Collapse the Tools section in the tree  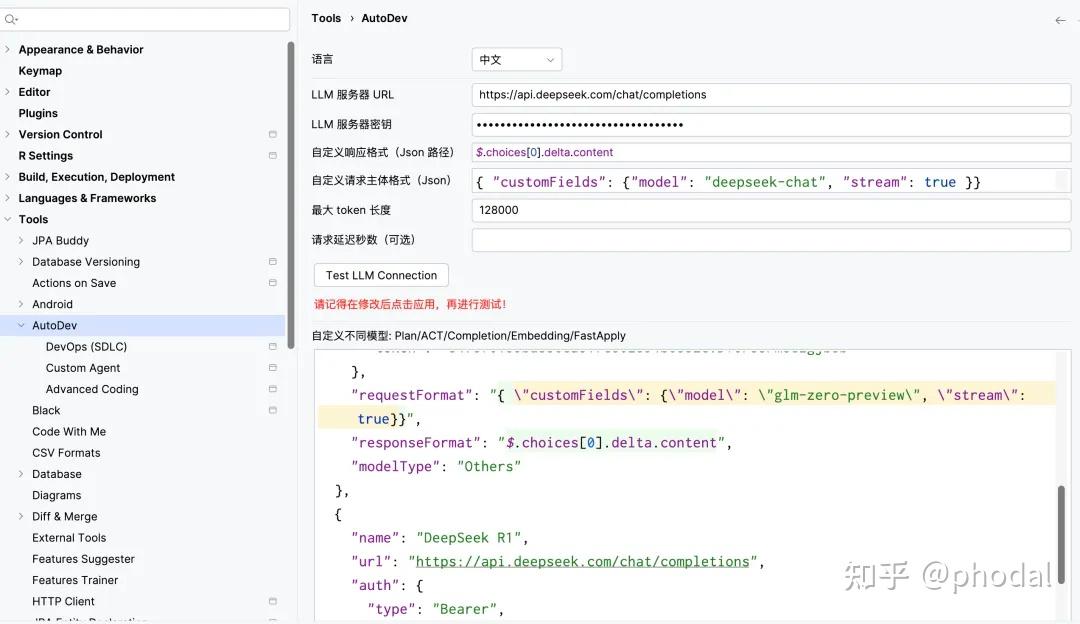click(7, 219)
